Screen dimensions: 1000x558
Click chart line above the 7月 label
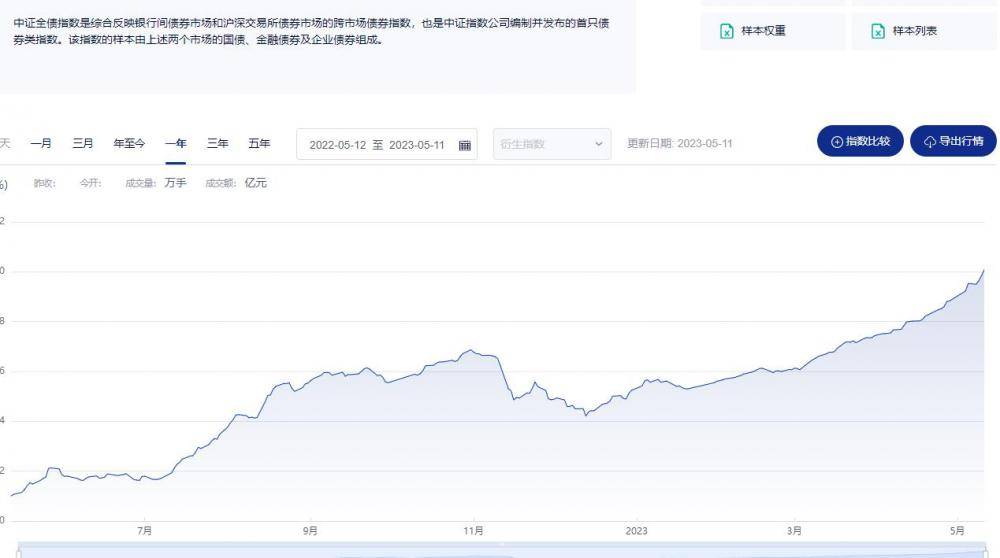coord(145,479)
